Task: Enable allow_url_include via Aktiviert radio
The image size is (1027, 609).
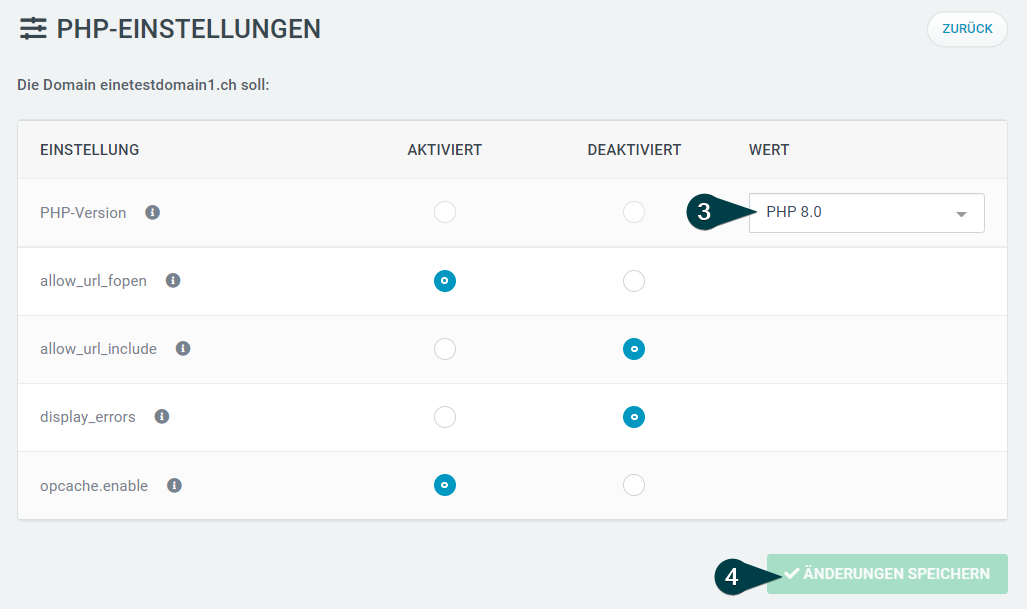Action: point(445,349)
